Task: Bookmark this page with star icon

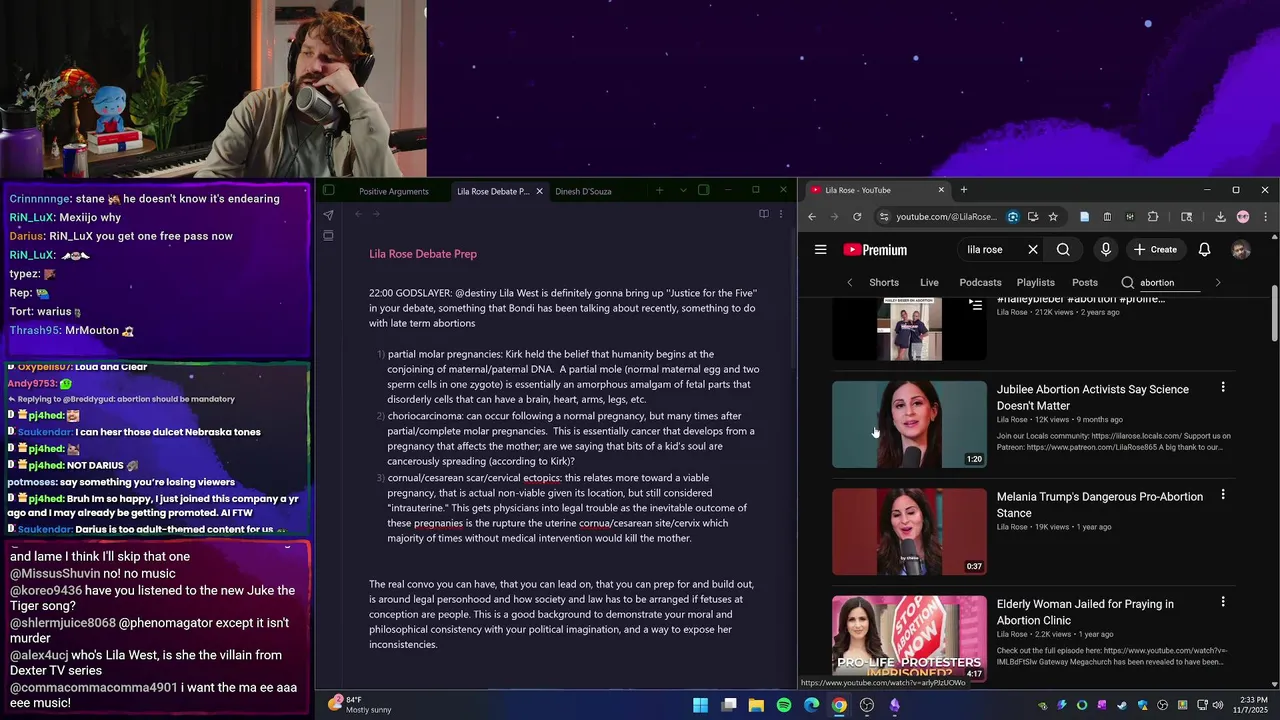Action: (1053, 217)
